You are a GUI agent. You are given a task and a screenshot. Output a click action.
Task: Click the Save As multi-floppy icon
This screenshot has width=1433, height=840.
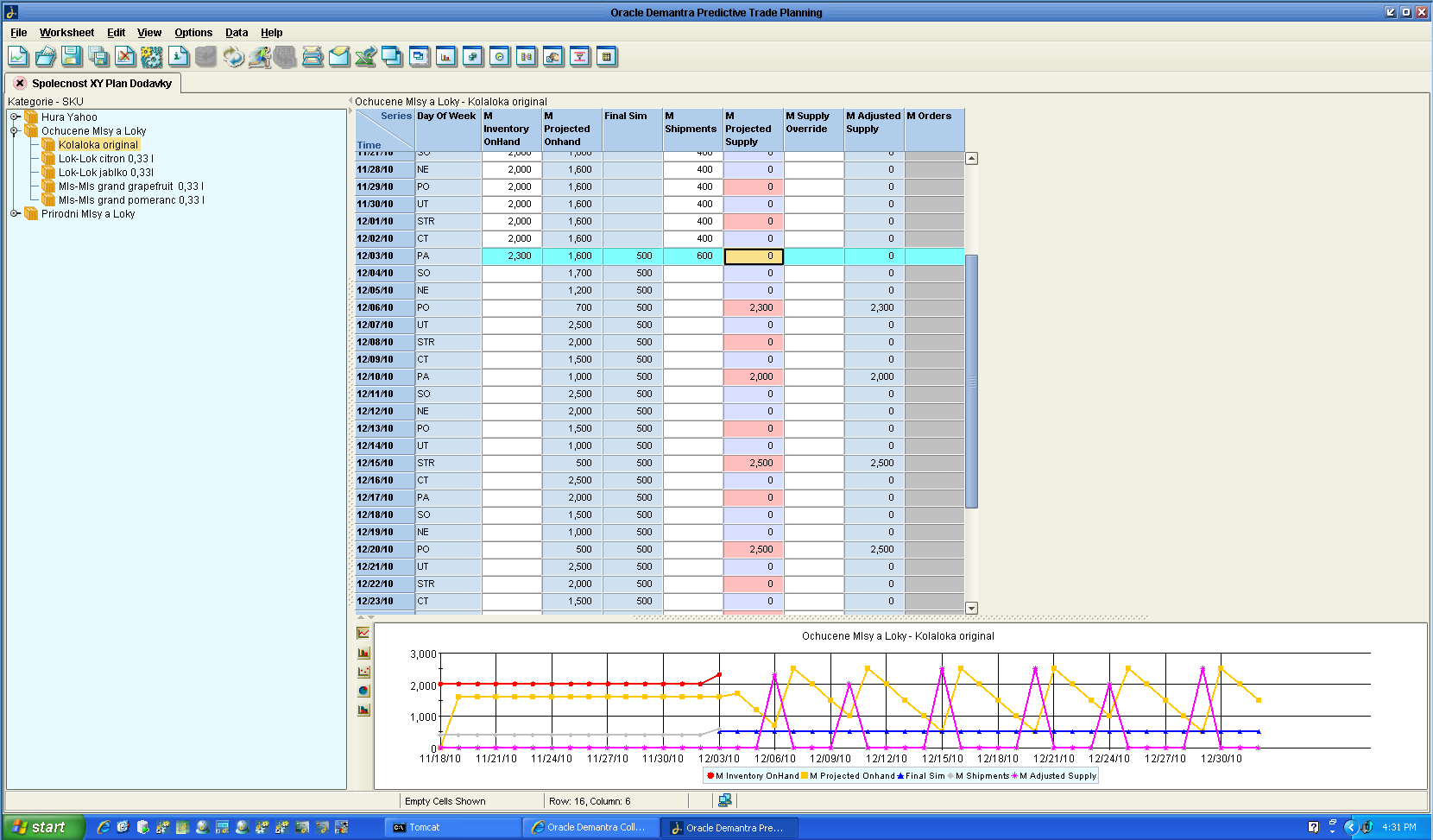click(98, 57)
